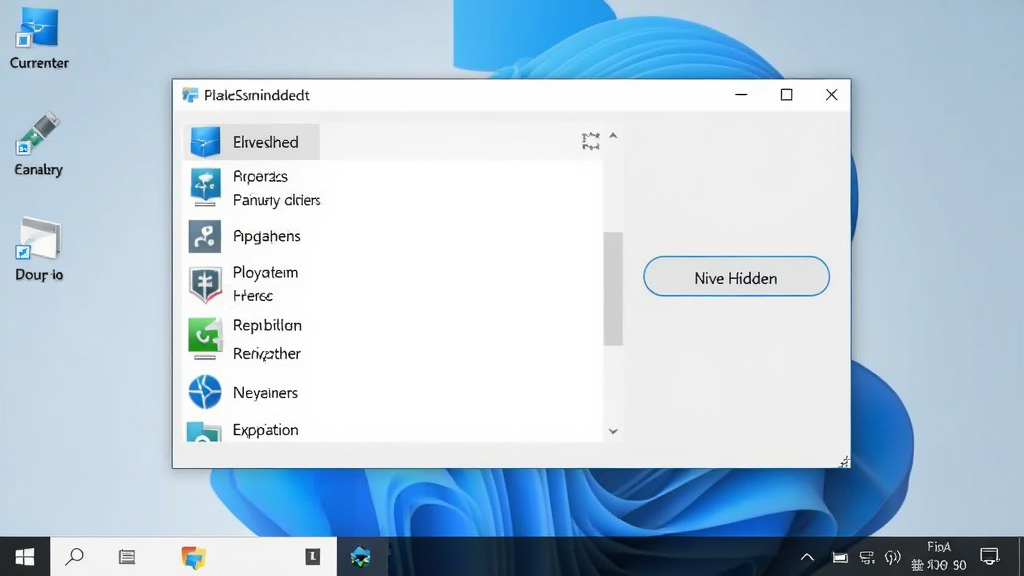The width and height of the screenshot is (1024, 576).
Task: Open the taskbar clock and date
Action: click(939, 556)
